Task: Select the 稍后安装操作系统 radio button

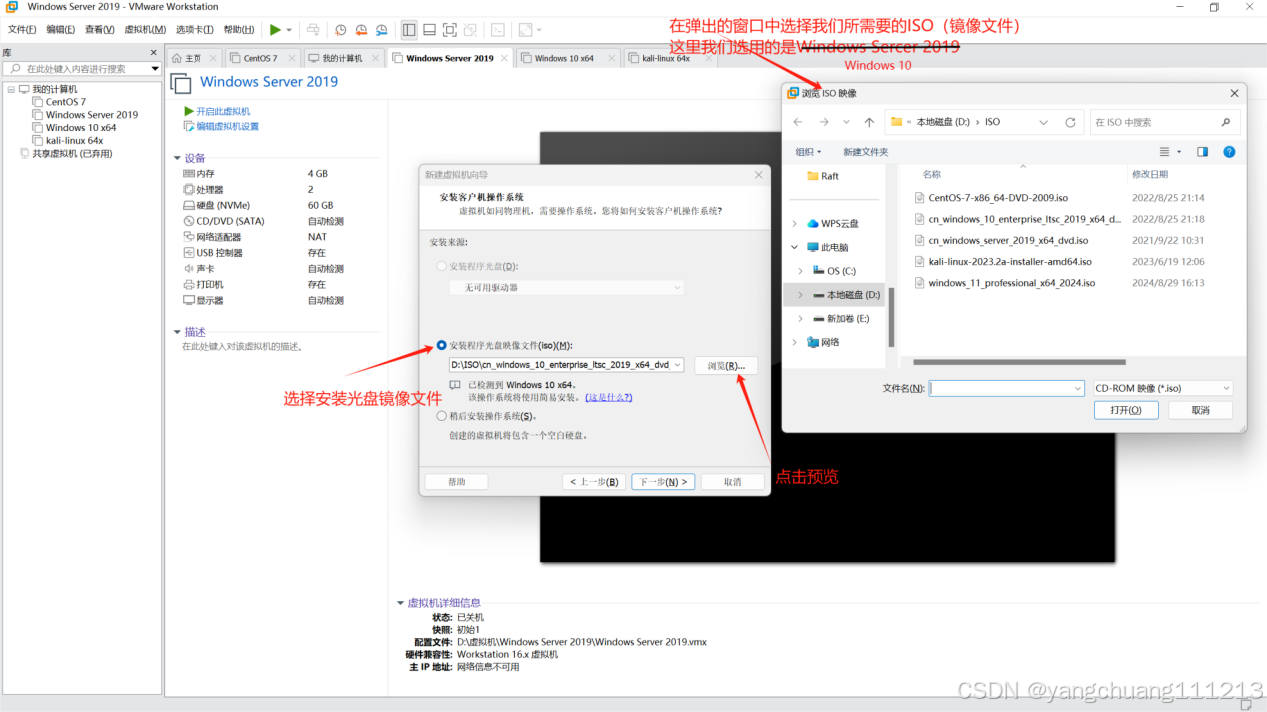Action: pyautogui.click(x=442, y=416)
